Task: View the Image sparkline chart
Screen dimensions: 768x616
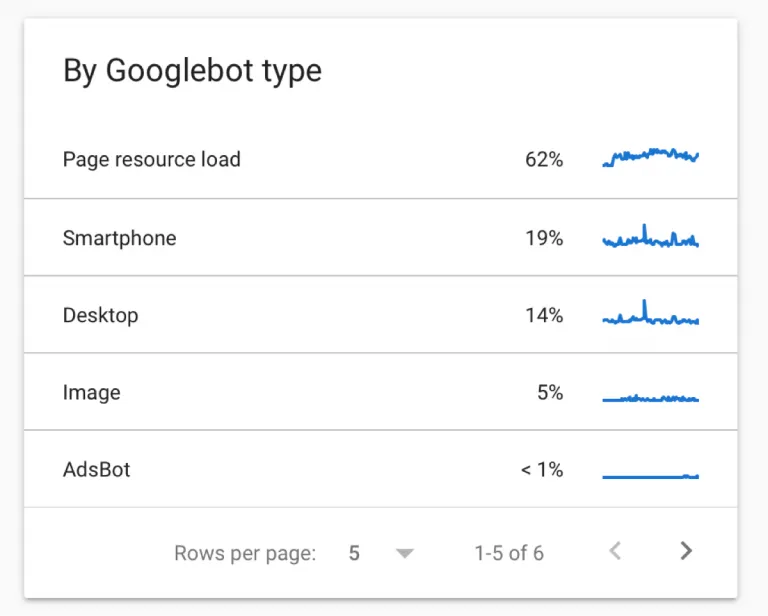Action: (x=650, y=398)
